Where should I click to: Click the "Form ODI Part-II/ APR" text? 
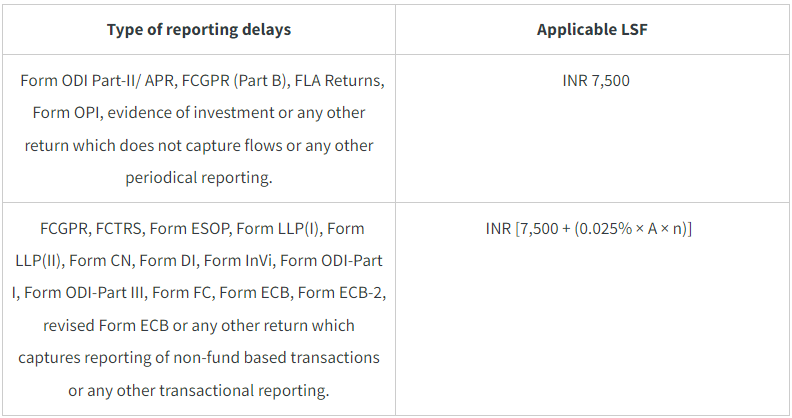pyautogui.click(x=92, y=81)
